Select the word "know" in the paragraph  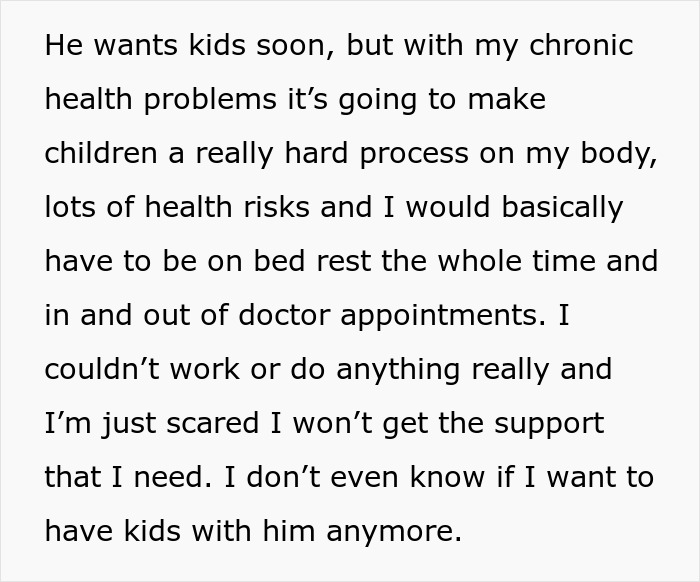[447, 477]
